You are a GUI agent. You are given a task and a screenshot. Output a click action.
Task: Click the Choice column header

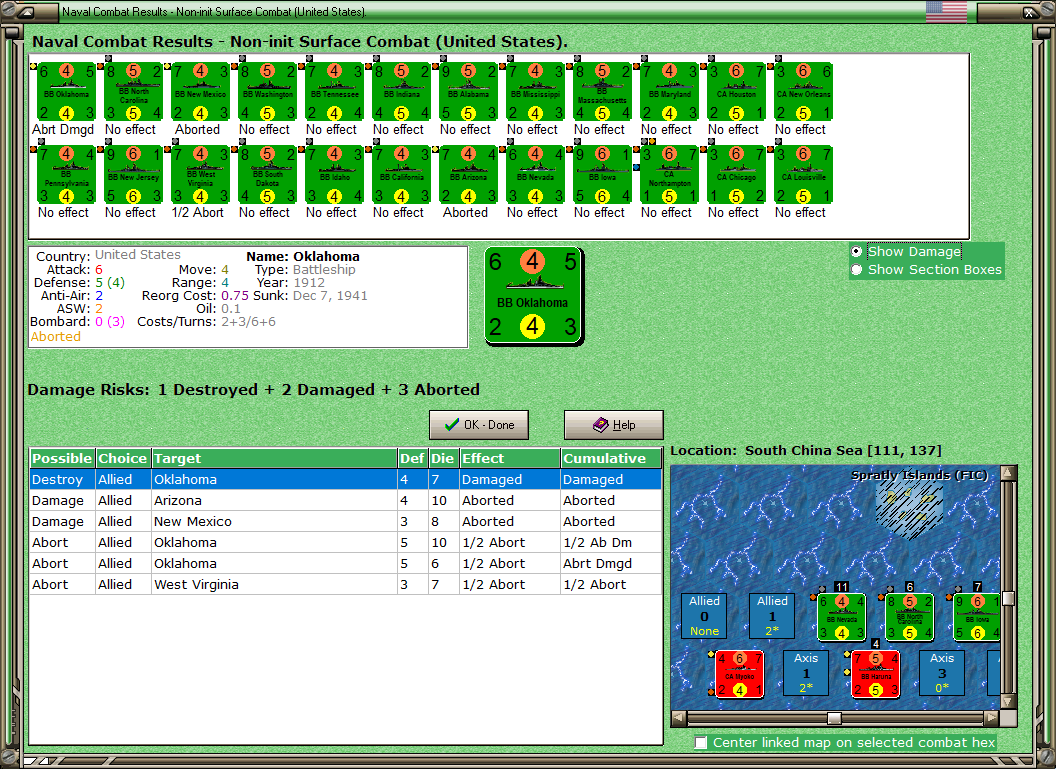click(123, 459)
